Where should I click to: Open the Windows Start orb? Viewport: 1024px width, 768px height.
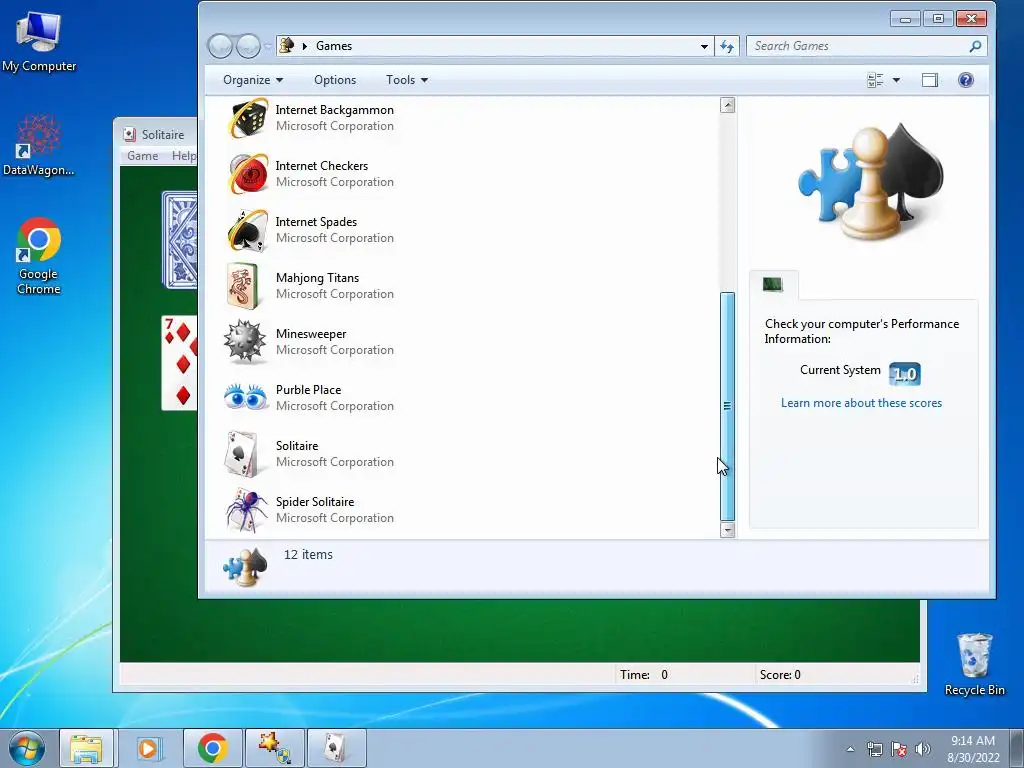(x=27, y=748)
